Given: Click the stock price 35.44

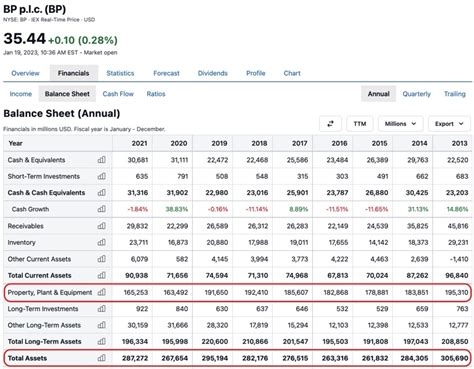Looking at the screenshot, I should tap(24, 39).
